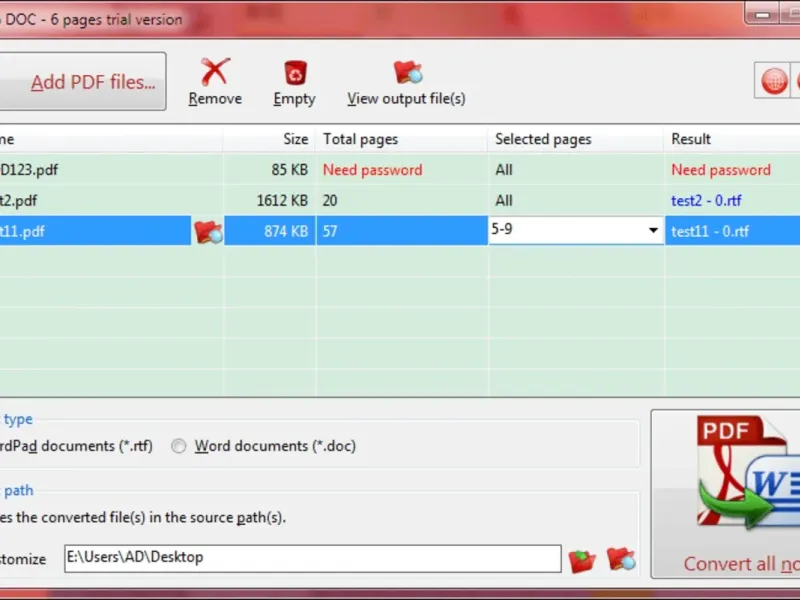
Task: Click the total pages value 20
Action: click(x=330, y=201)
